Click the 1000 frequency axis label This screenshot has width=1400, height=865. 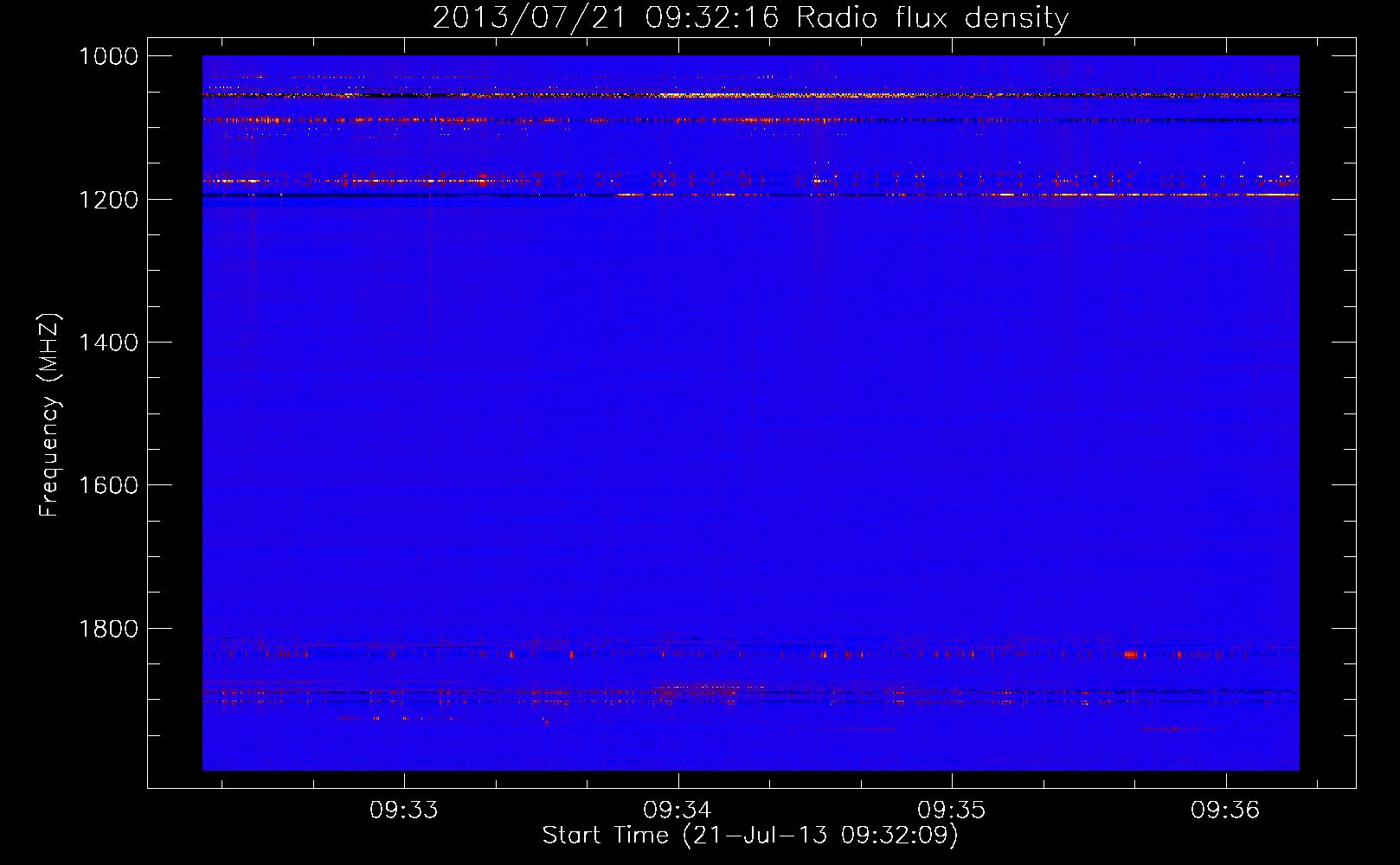(108, 56)
